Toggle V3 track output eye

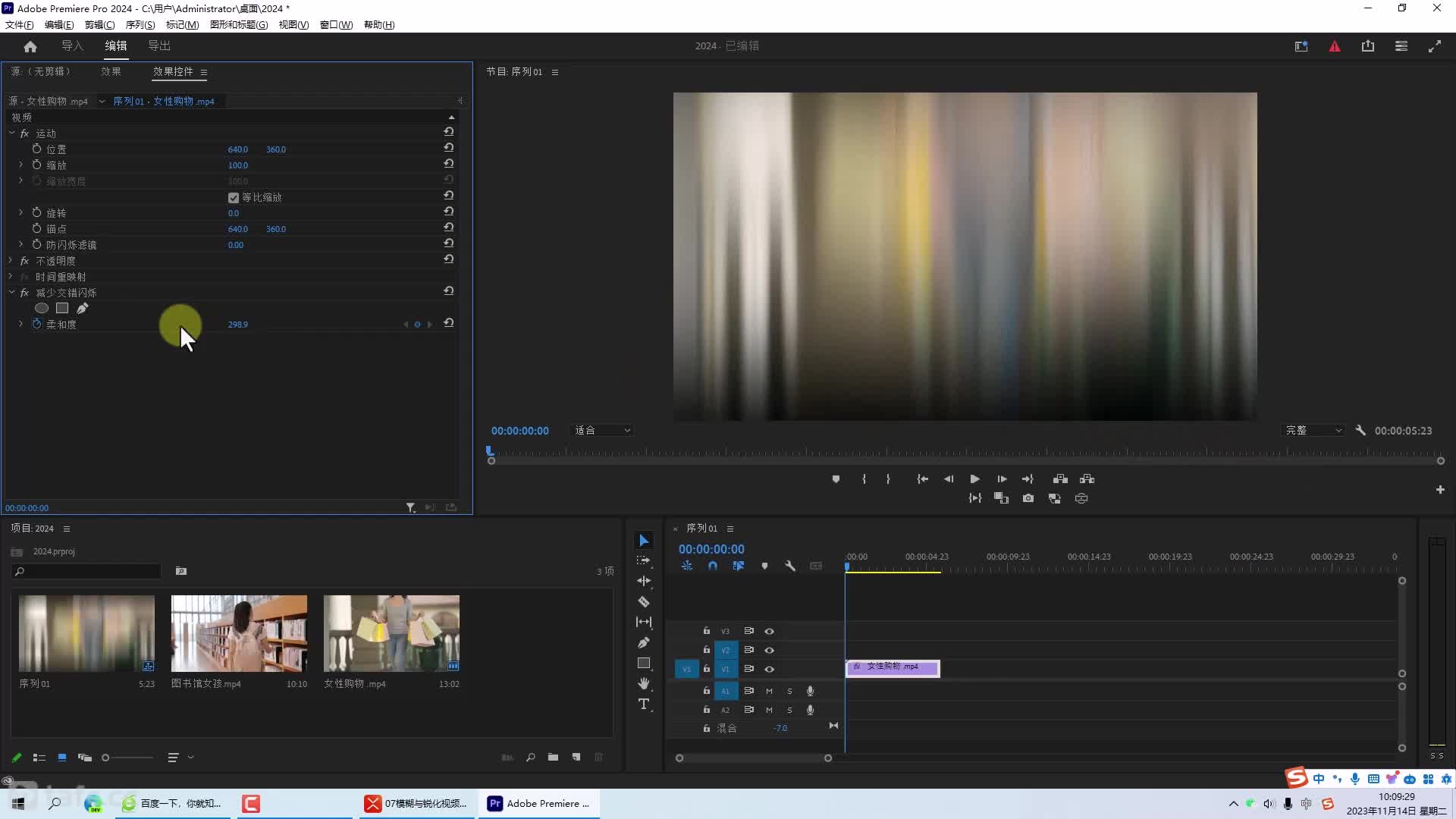tap(769, 631)
